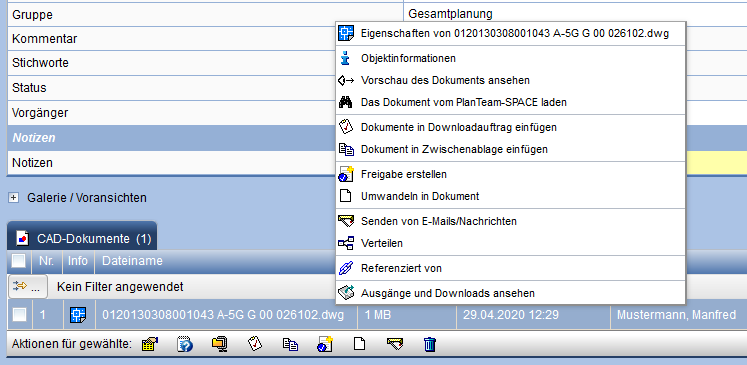Click the blank page convert icon in the actions bar
This screenshot has width=747, height=365.
click(x=360, y=344)
